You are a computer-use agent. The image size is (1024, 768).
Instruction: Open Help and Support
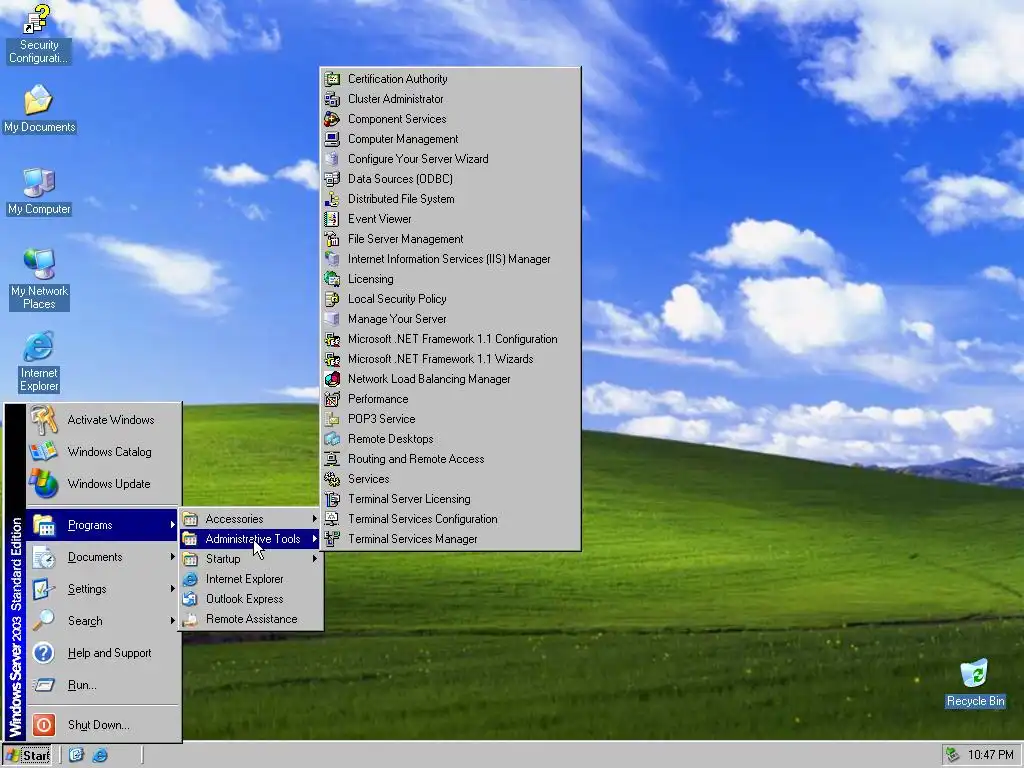coord(103,653)
